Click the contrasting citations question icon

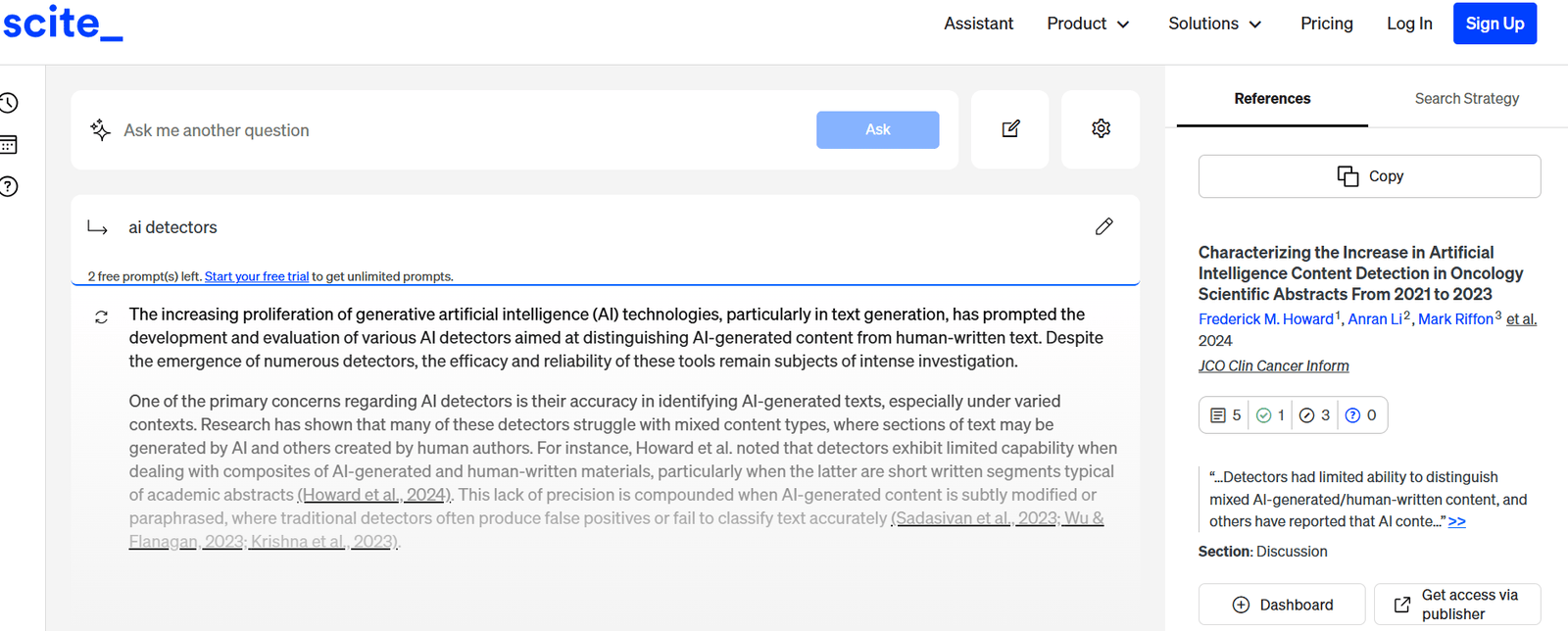click(x=1360, y=415)
